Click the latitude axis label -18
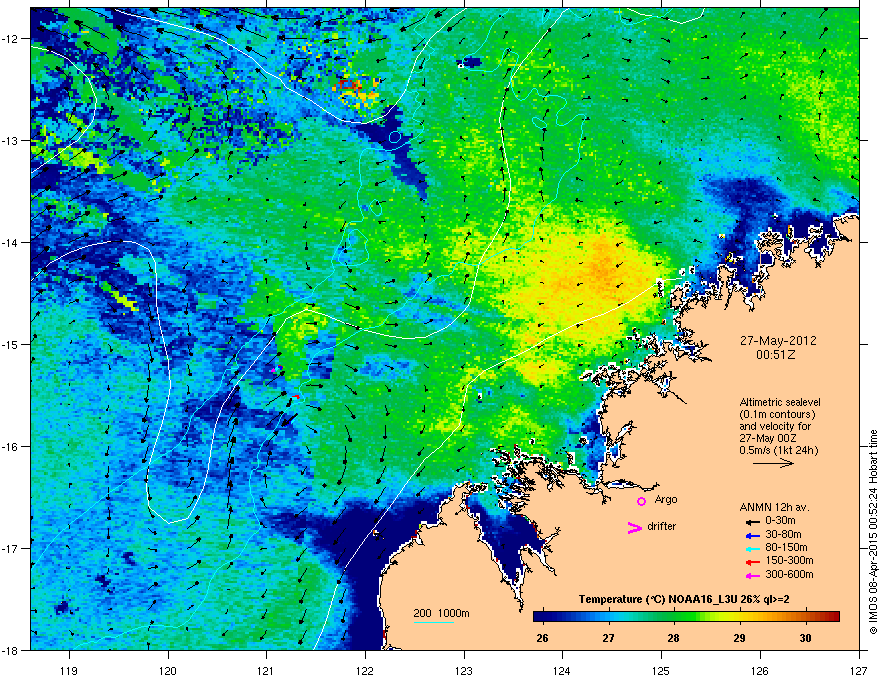 tap(10, 650)
